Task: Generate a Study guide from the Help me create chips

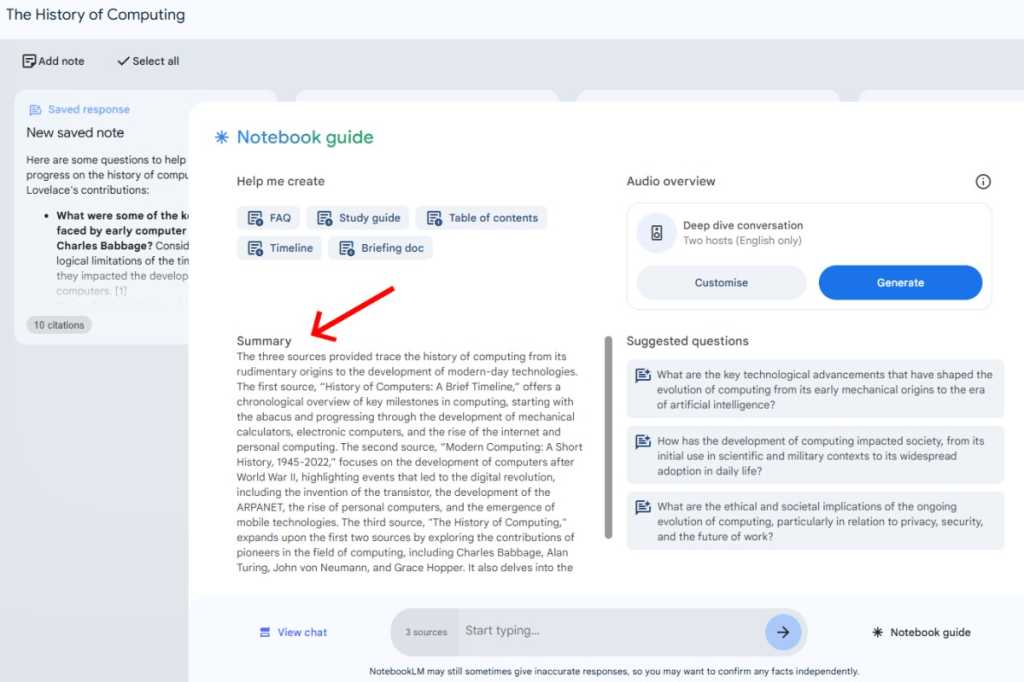Action: point(357,217)
